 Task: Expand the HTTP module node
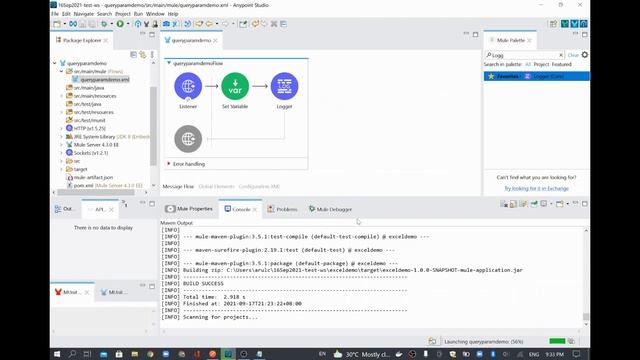tap(62, 129)
